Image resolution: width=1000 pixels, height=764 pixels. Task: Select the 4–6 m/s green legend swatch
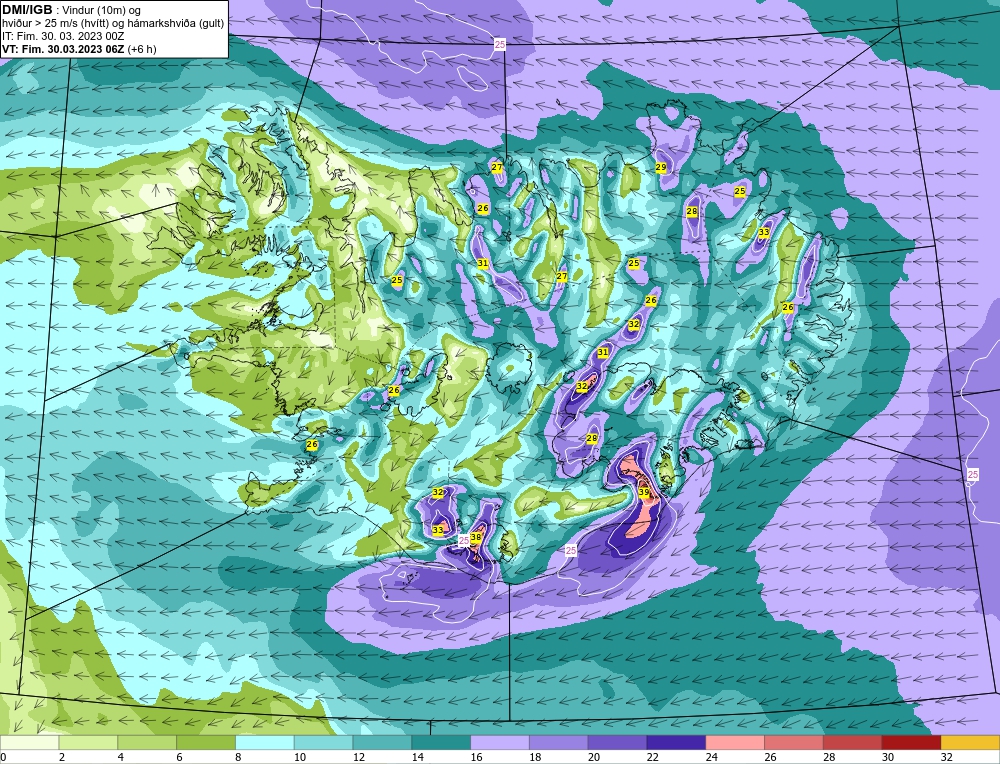click(147, 743)
